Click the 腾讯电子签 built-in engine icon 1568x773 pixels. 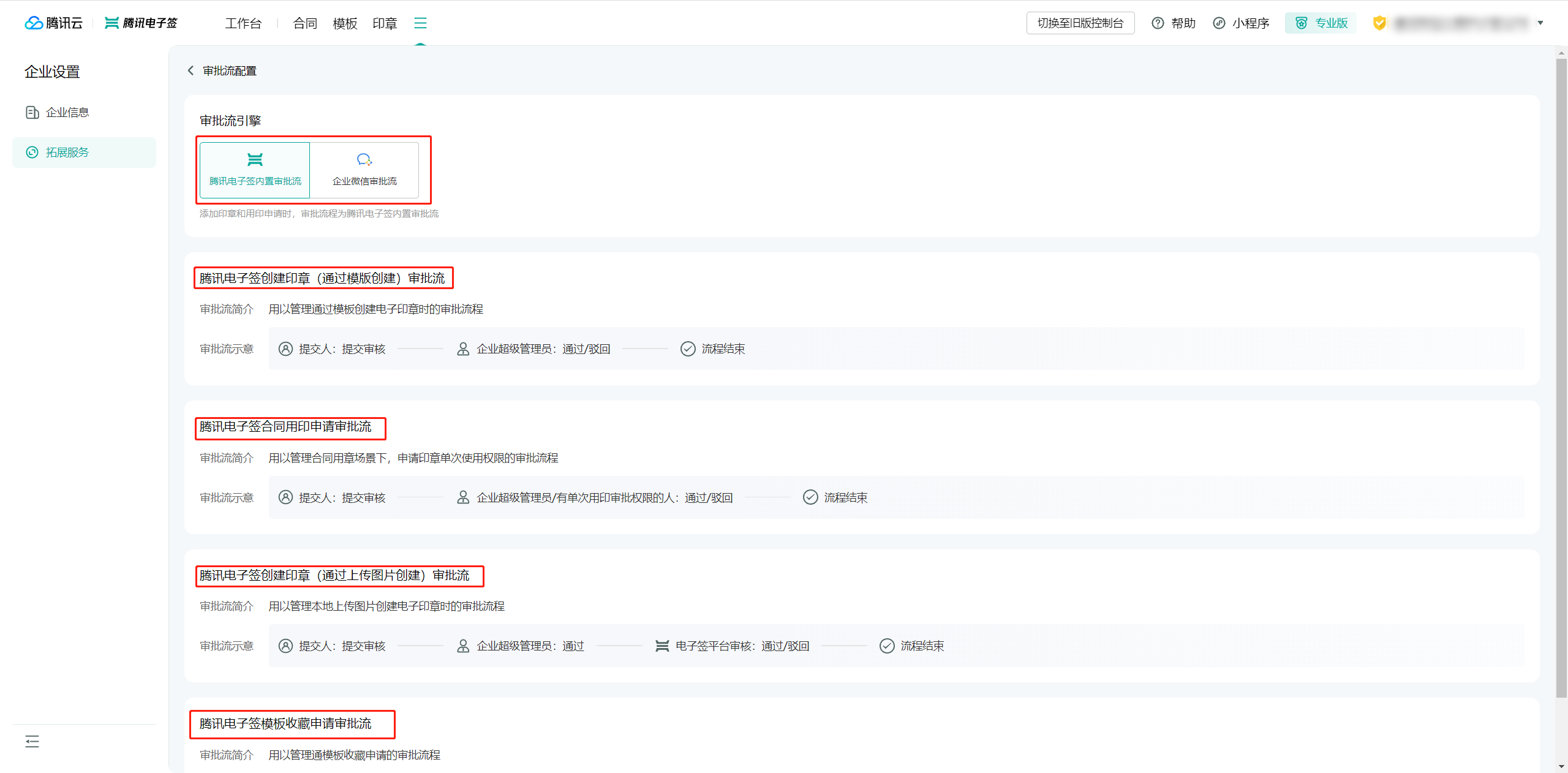255,160
